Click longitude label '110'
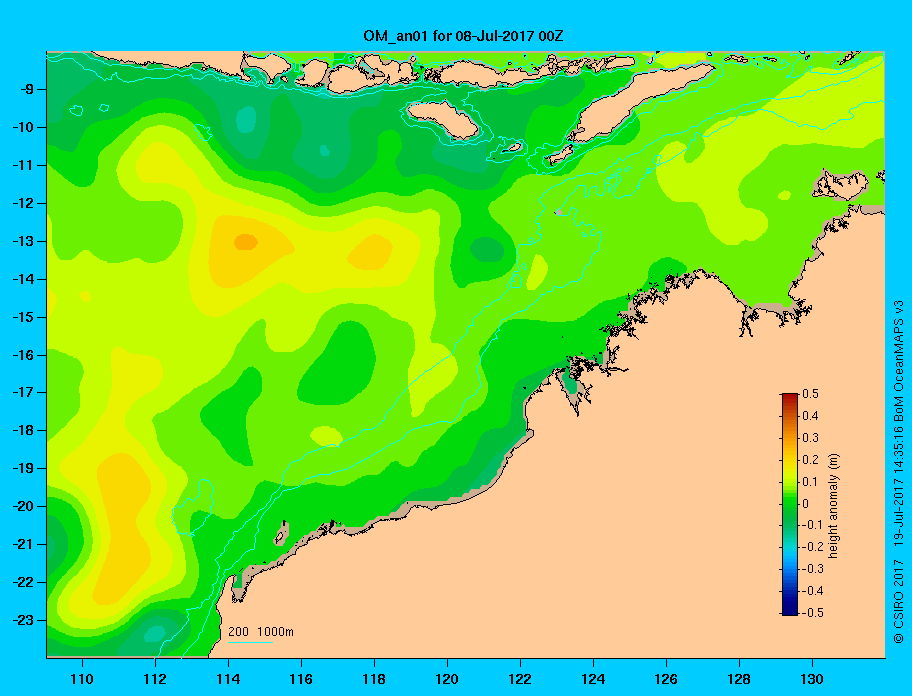Viewport: 912px width, 696px height. 82,679
